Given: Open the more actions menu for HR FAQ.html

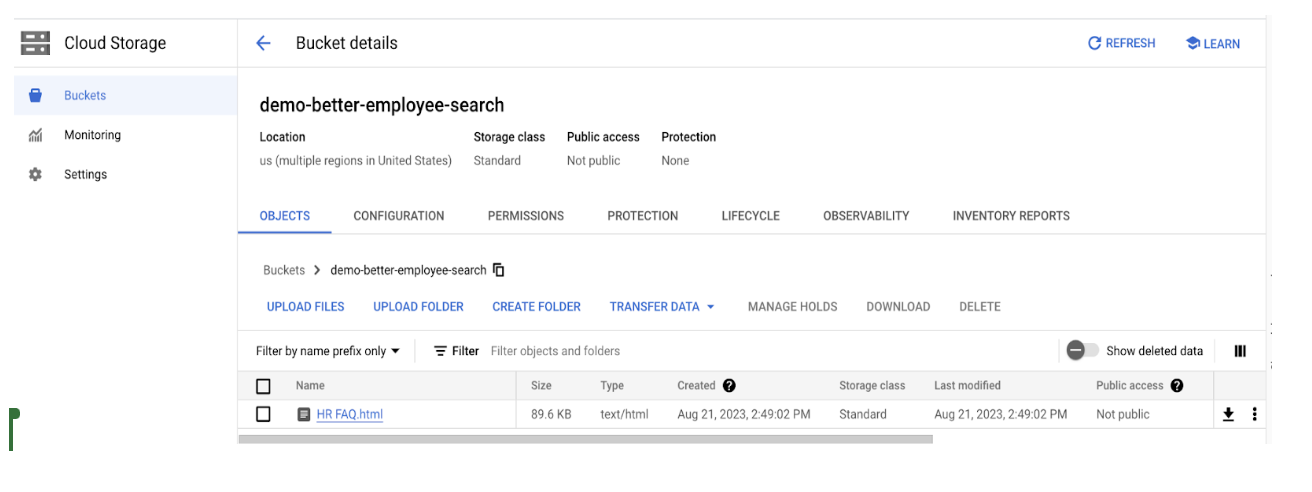Looking at the screenshot, I should [x=1254, y=414].
